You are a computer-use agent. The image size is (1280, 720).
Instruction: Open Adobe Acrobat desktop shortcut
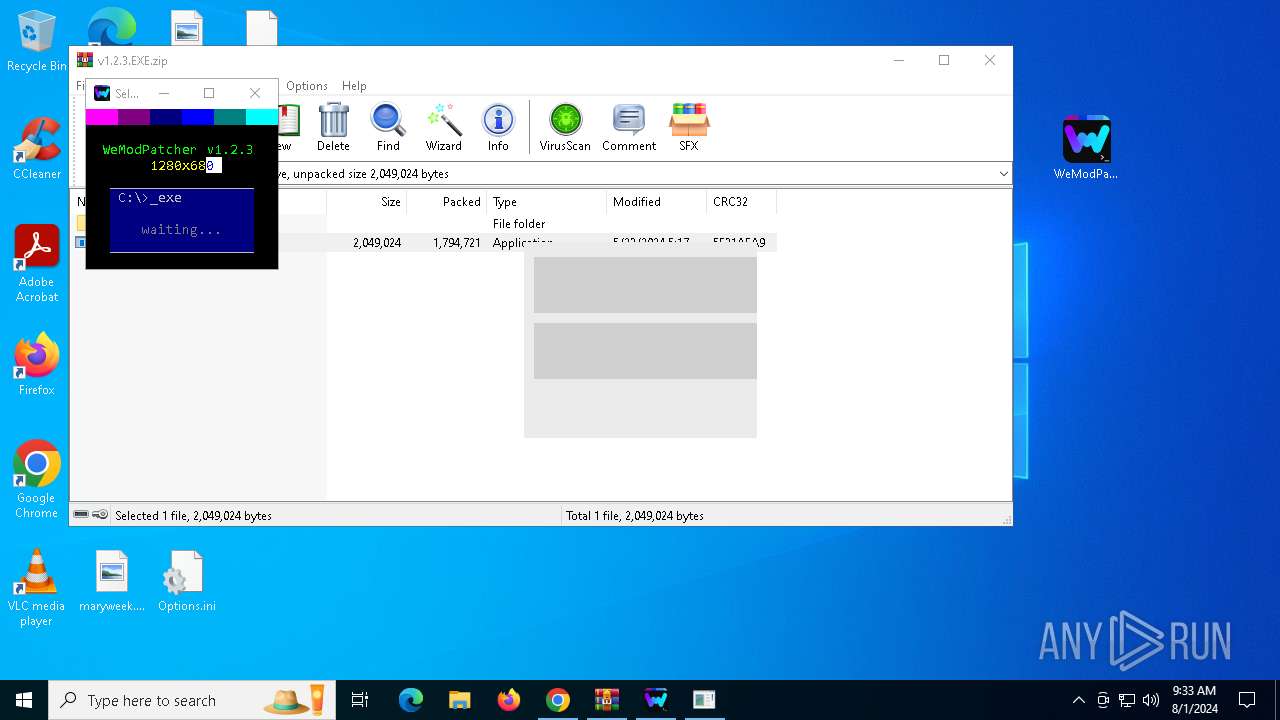pos(37,264)
